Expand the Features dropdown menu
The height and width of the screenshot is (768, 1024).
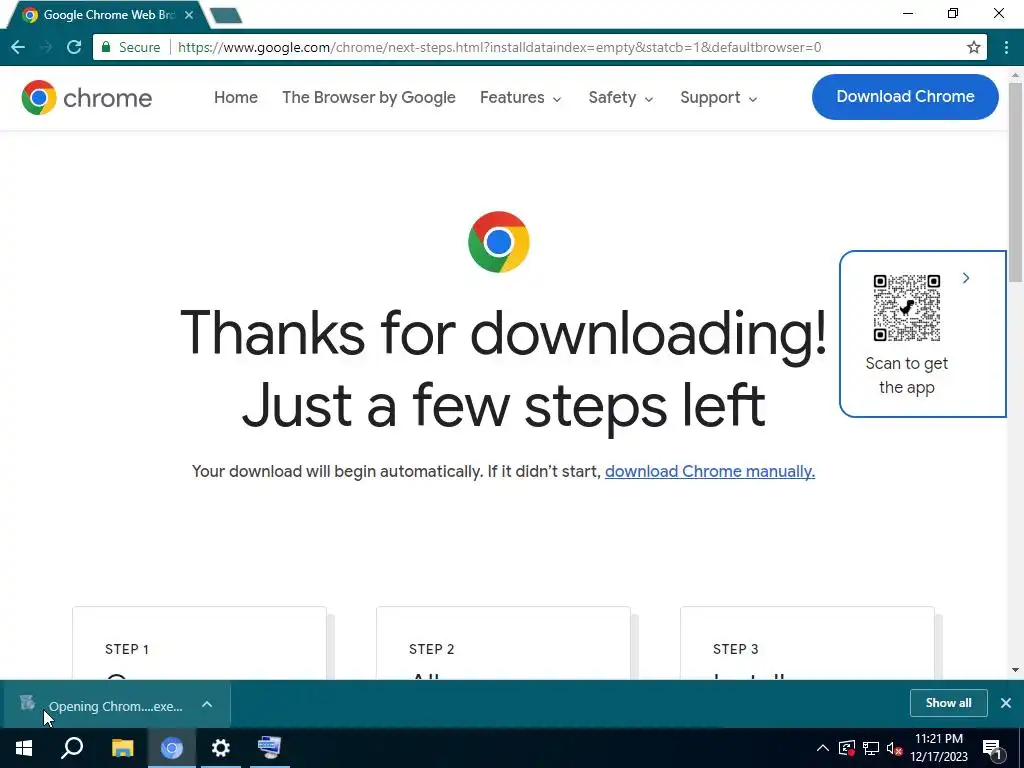(520, 97)
